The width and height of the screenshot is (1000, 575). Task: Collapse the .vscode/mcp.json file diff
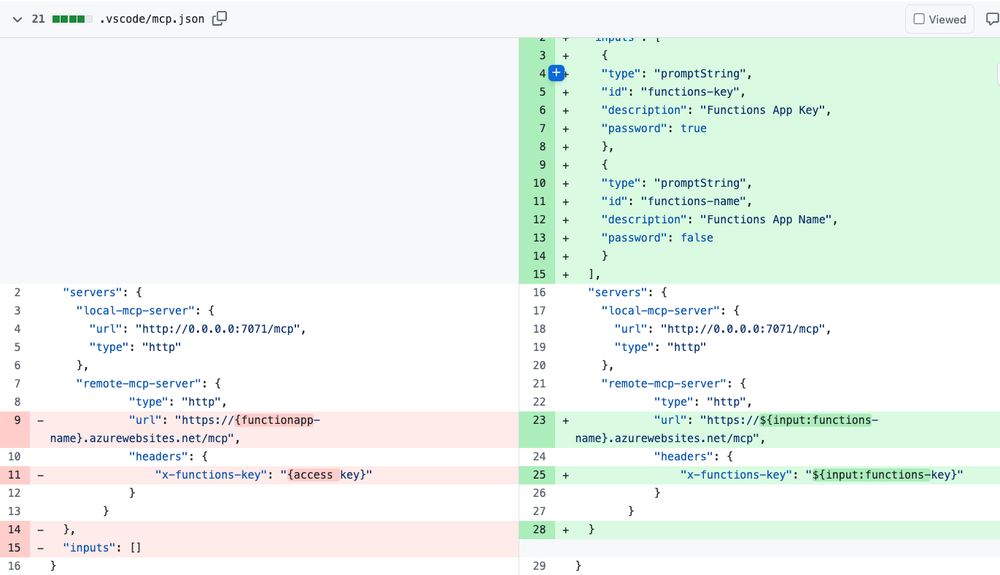(x=17, y=19)
